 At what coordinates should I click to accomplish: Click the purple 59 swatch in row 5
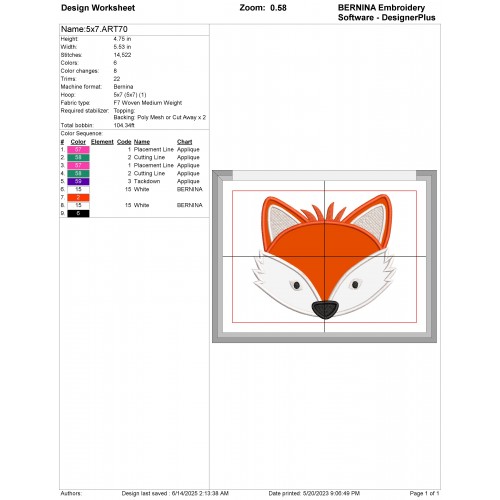78,182
